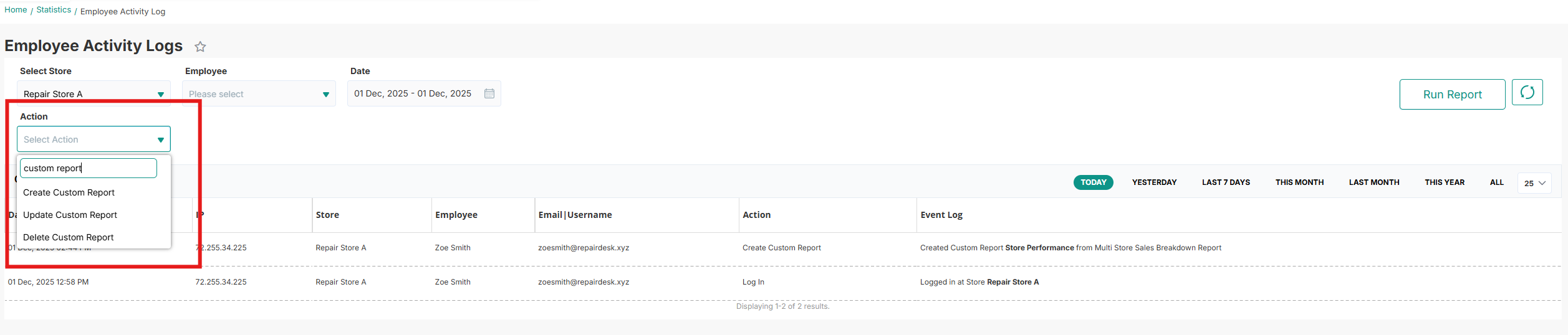Choose Delete Custom Report option

(x=69, y=237)
